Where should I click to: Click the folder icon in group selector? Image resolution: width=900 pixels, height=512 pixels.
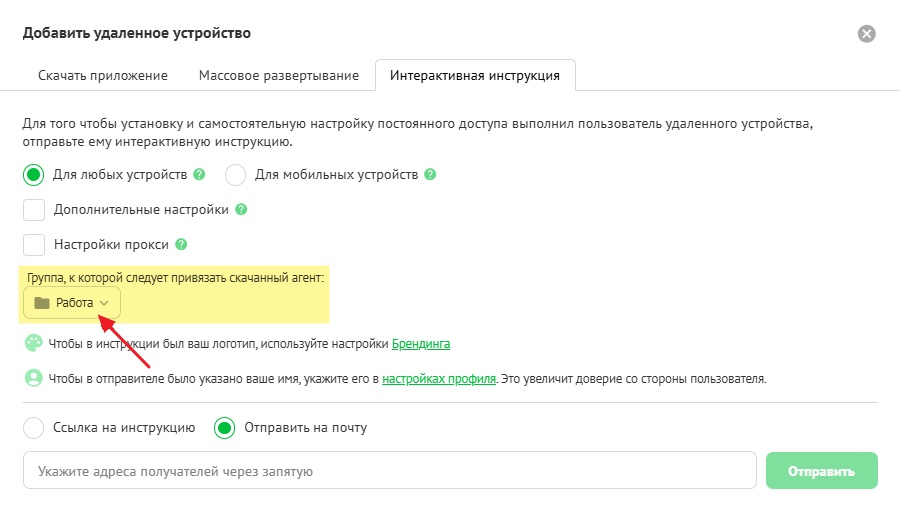click(42, 303)
